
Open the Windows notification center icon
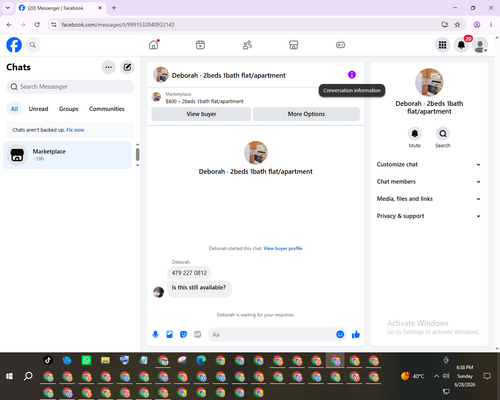click(x=487, y=376)
